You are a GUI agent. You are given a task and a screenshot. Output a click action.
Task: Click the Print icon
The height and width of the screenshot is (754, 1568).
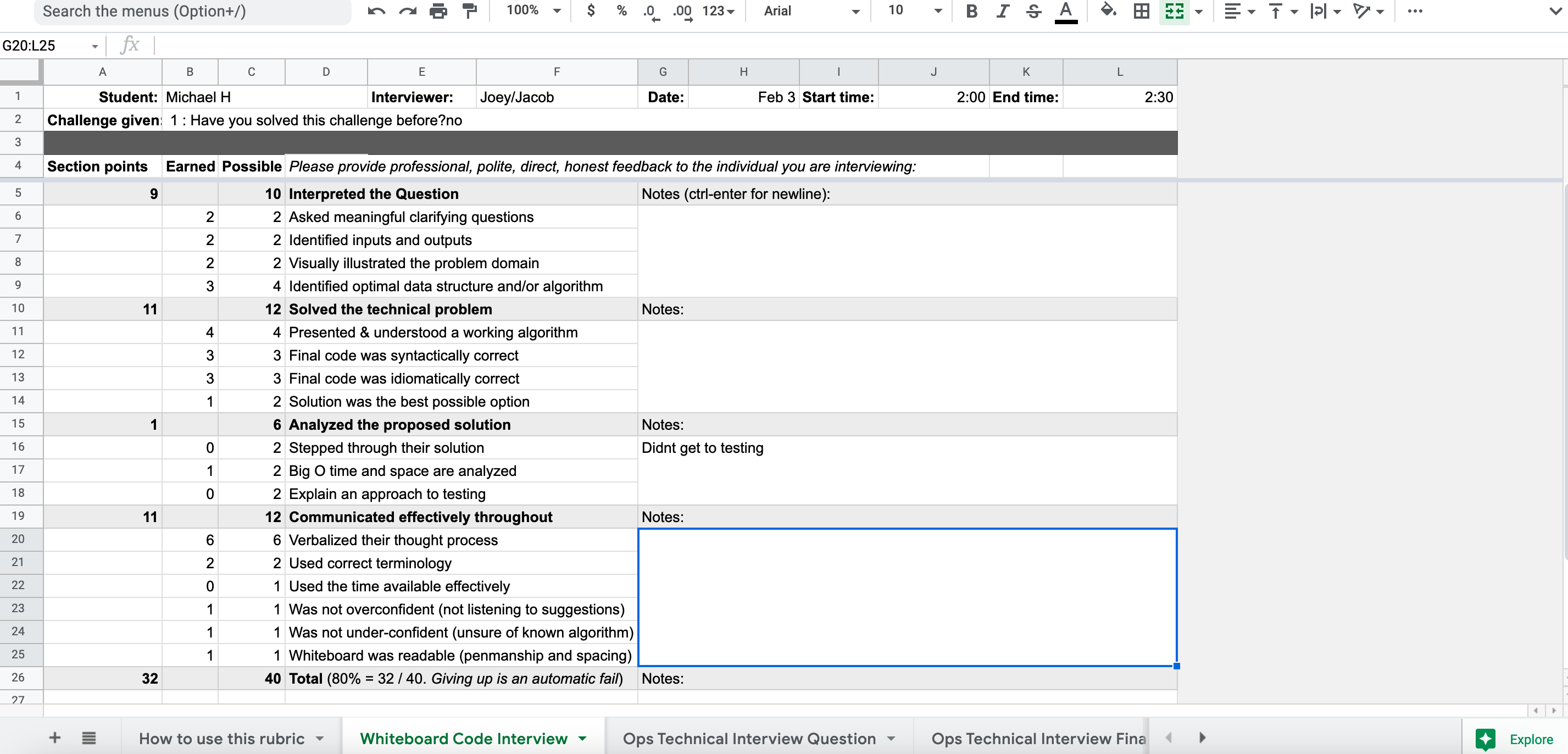(x=438, y=10)
